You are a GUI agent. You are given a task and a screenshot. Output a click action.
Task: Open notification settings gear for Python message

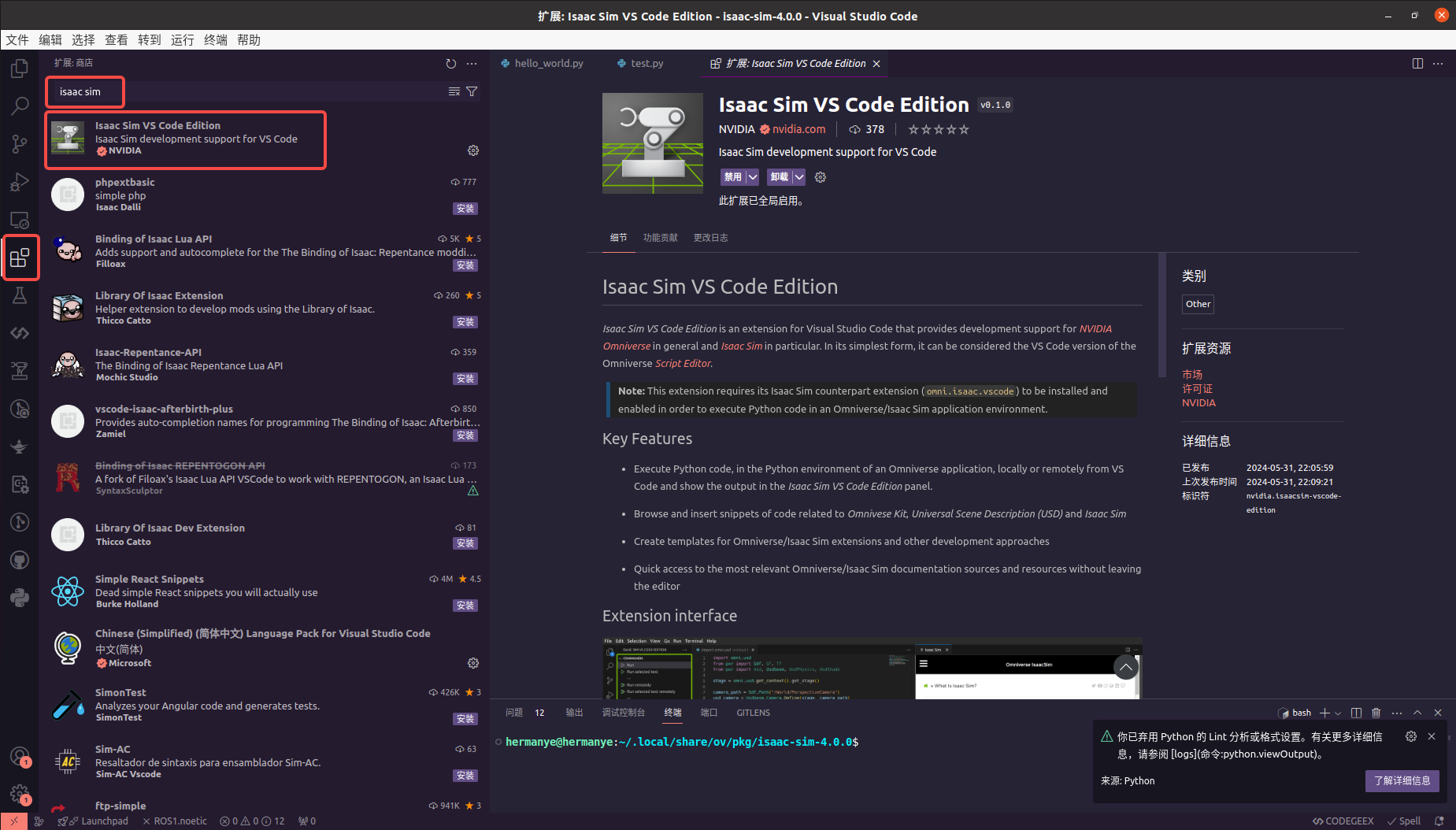pyautogui.click(x=1411, y=736)
